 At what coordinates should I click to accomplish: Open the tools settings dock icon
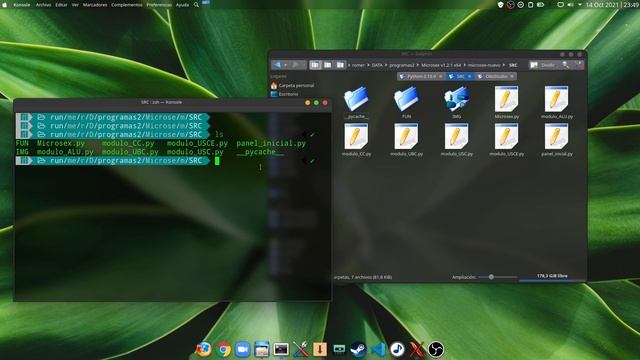tap(300, 349)
